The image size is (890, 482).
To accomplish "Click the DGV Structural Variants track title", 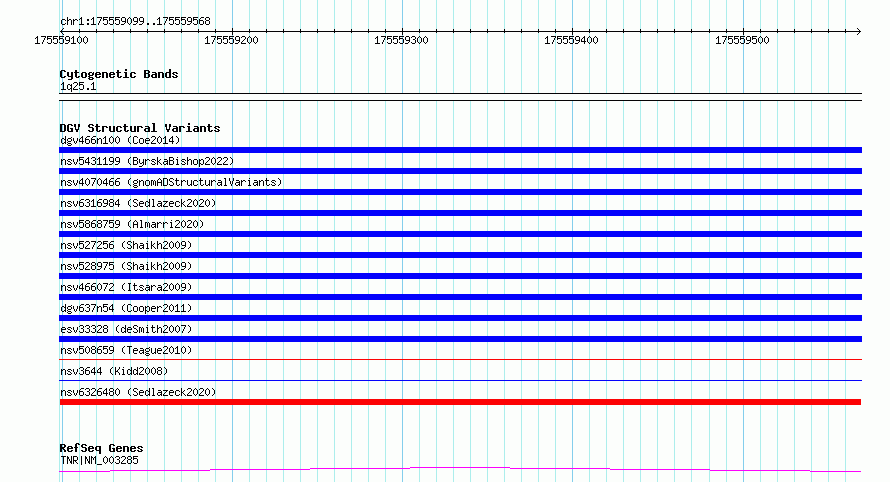I will 140,128.
